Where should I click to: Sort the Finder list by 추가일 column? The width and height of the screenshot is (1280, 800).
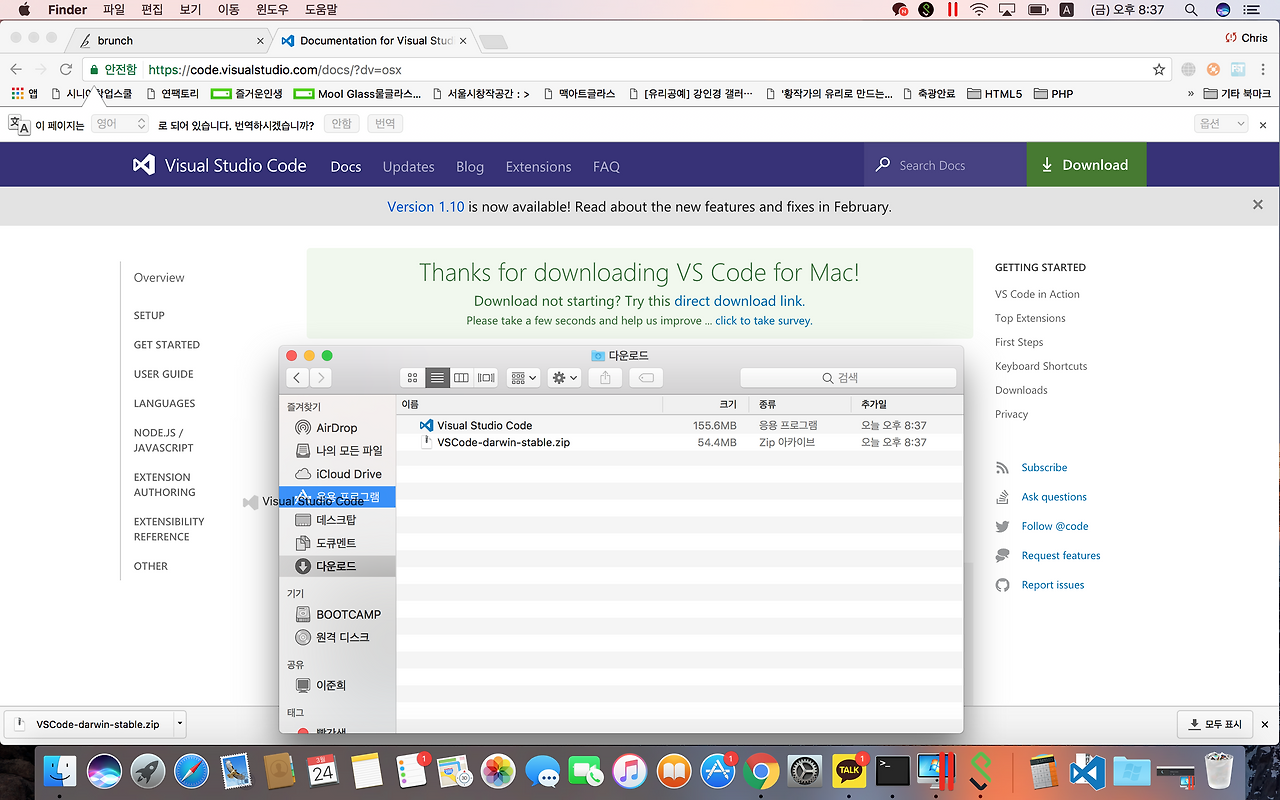(907, 405)
